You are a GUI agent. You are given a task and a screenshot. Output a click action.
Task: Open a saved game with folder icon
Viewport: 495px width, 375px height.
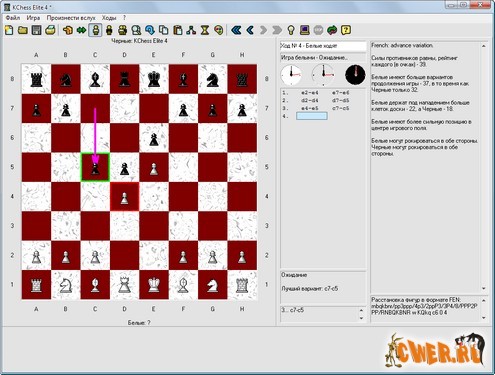(23, 30)
